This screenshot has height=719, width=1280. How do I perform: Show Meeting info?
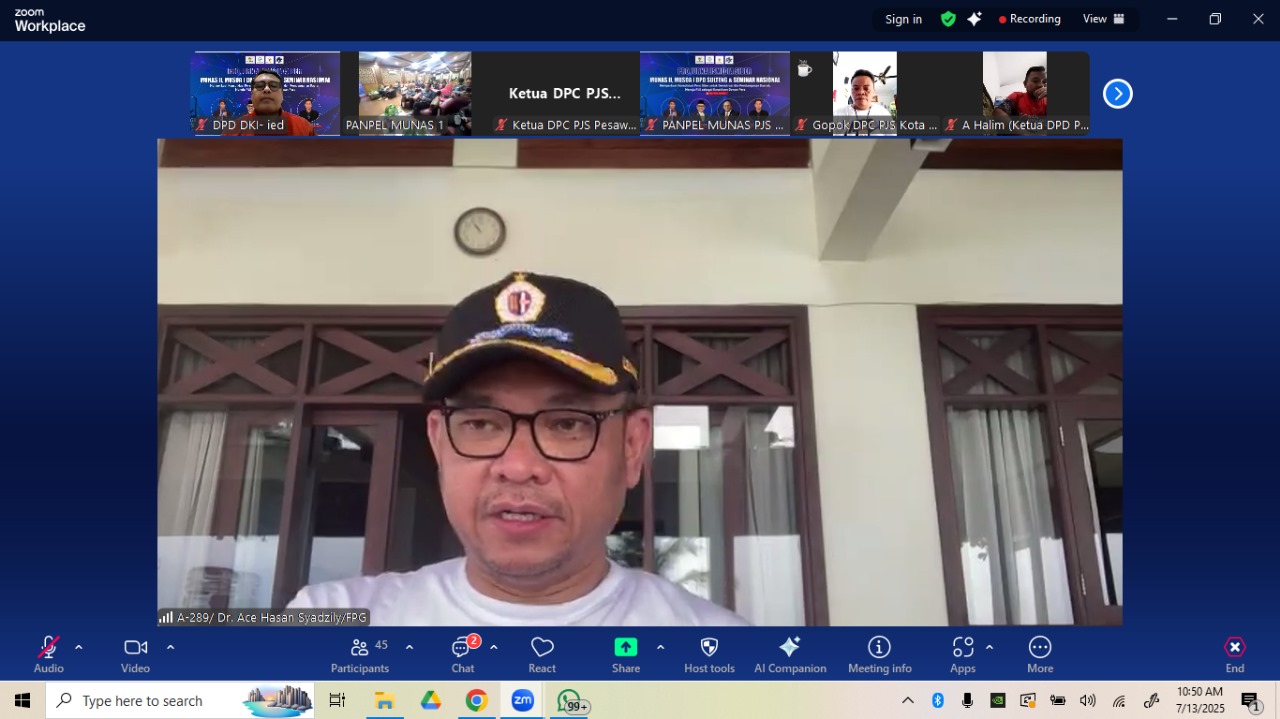coord(879,654)
